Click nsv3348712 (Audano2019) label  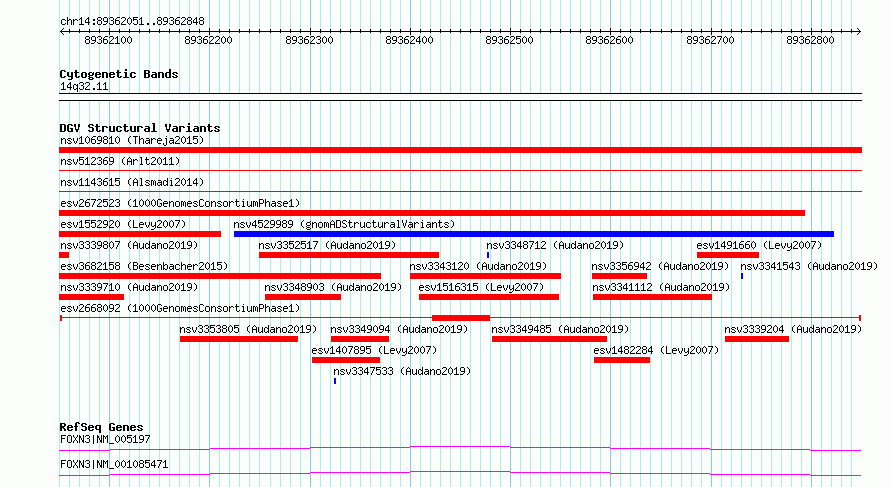(x=555, y=245)
